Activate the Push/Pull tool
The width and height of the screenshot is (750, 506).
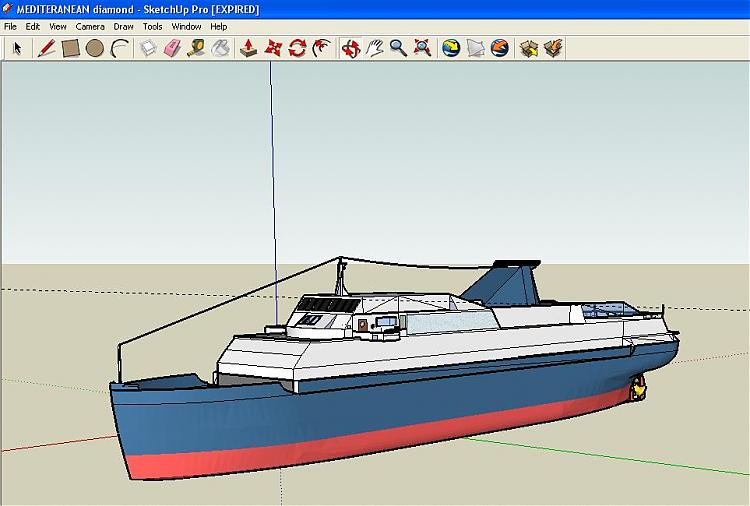[249, 48]
